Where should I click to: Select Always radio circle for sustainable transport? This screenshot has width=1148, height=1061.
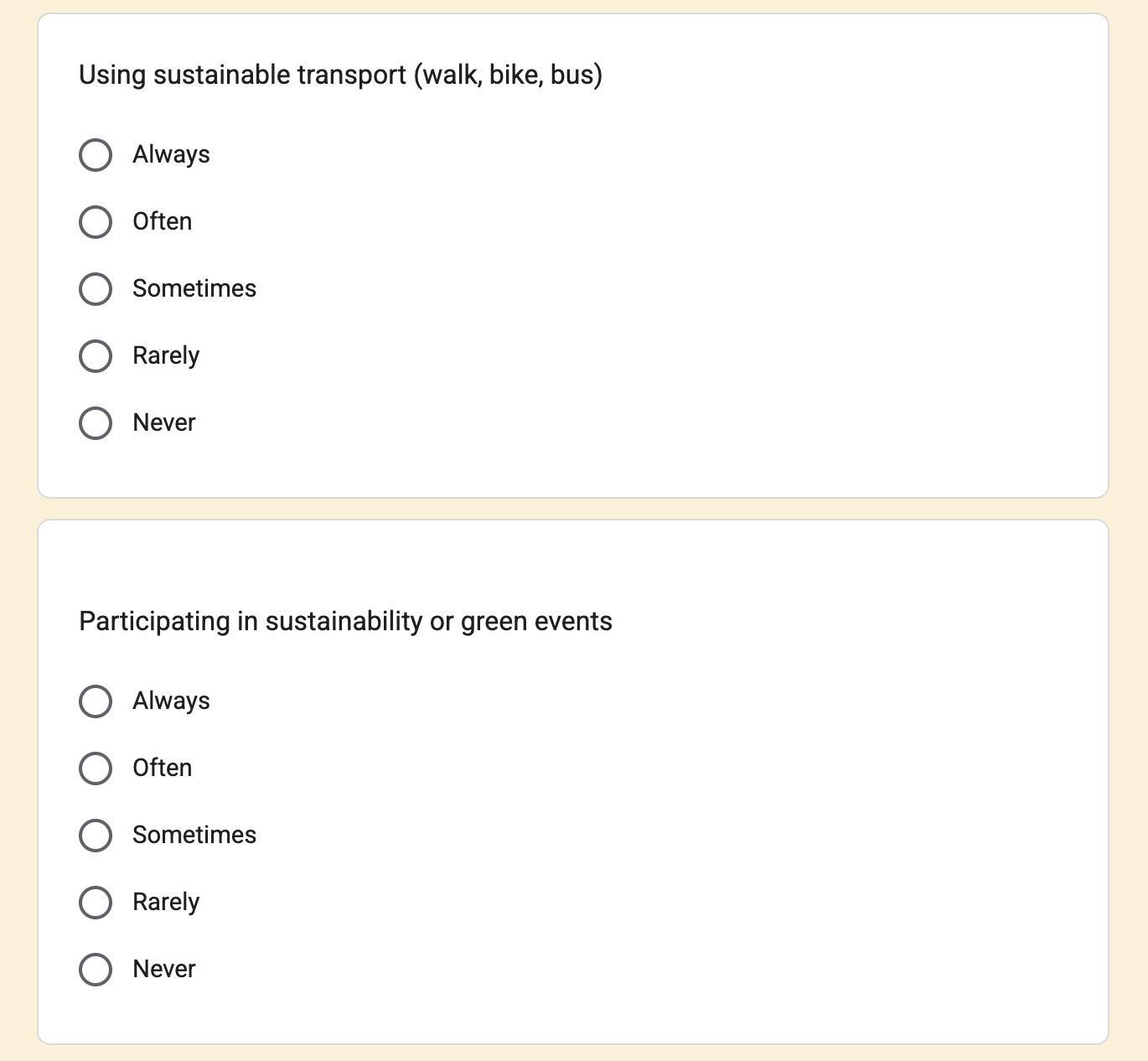point(96,155)
